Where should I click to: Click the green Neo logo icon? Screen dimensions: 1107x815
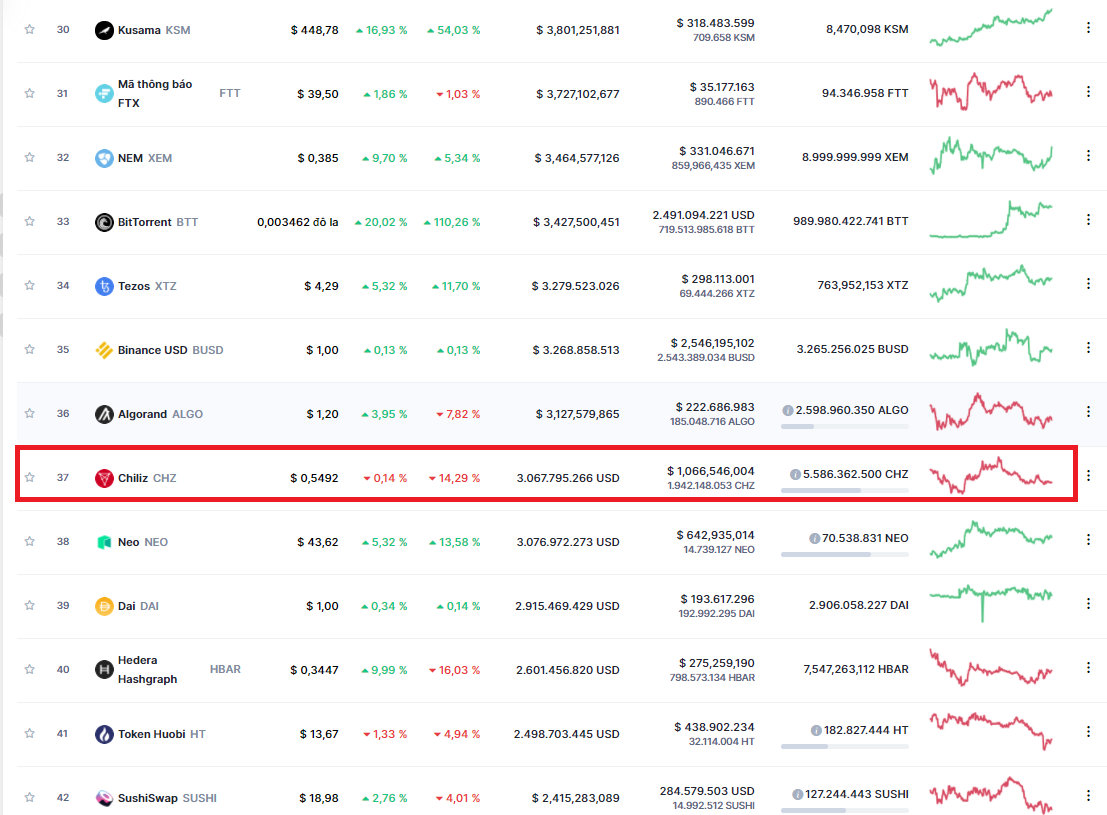point(104,542)
